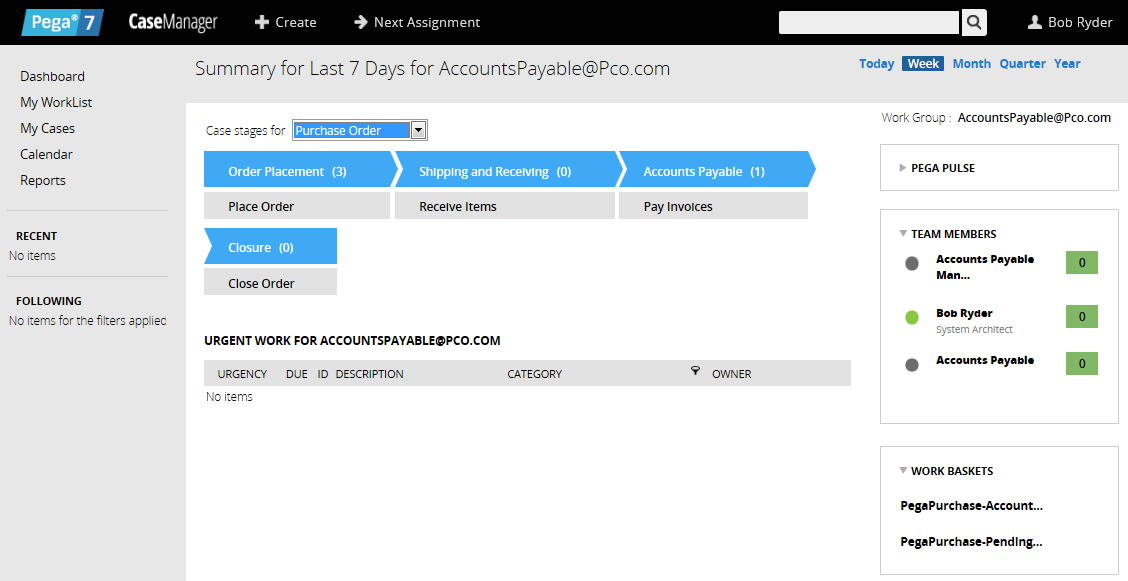Switch to the Today summary view

[x=876, y=64]
